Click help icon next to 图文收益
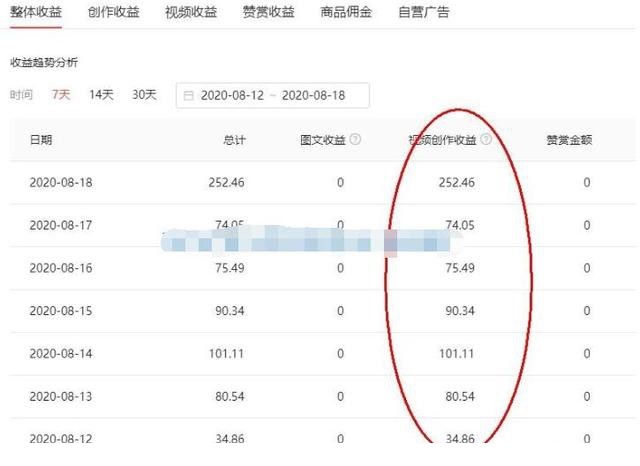The width and height of the screenshot is (640, 466). coord(356,139)
